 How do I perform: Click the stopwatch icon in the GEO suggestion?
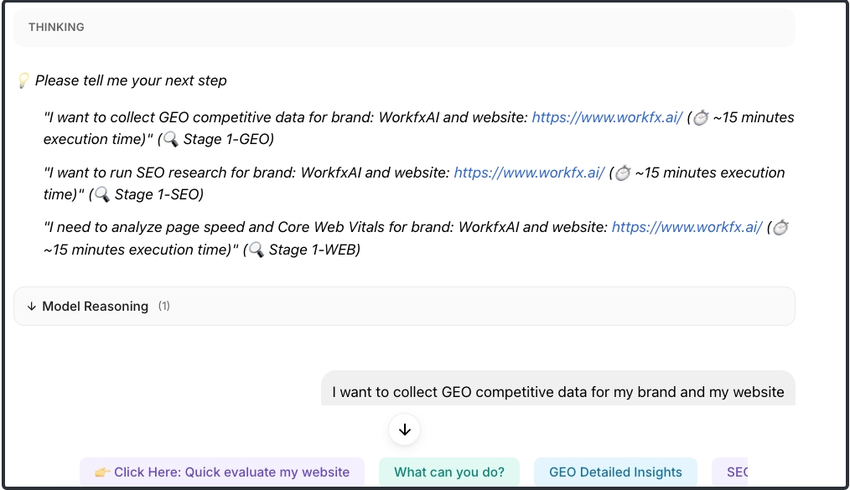pyautogui.click(x=701, y=118)
